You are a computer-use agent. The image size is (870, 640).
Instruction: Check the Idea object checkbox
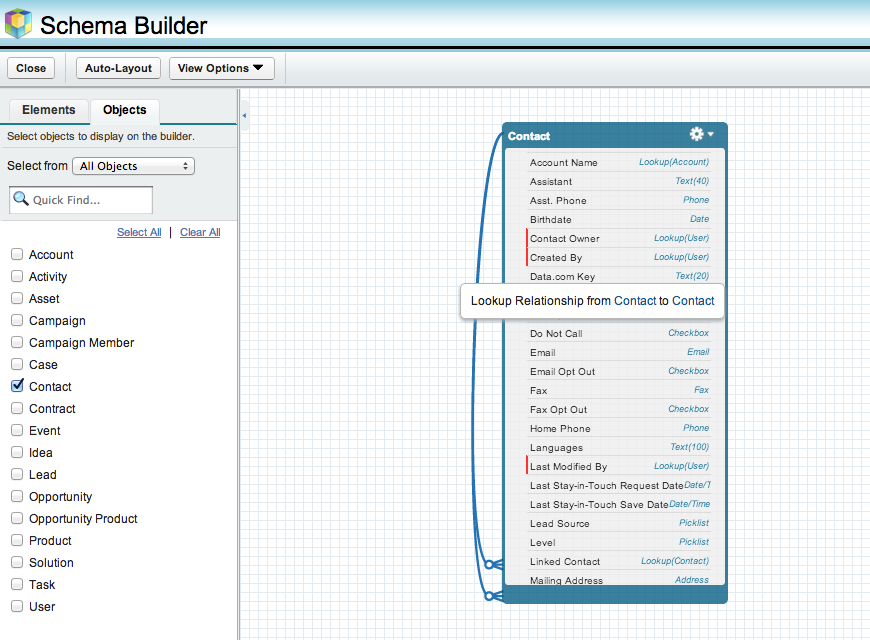point(17,452)
